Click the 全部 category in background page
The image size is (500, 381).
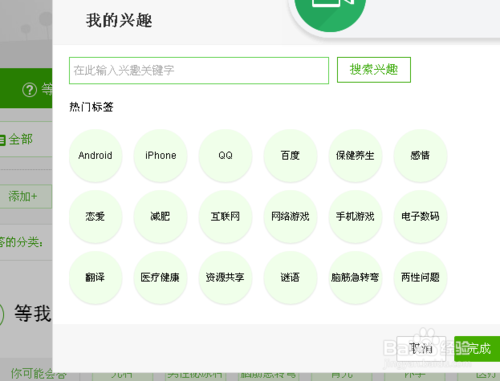pyautogui.click(x=17, y=139)
